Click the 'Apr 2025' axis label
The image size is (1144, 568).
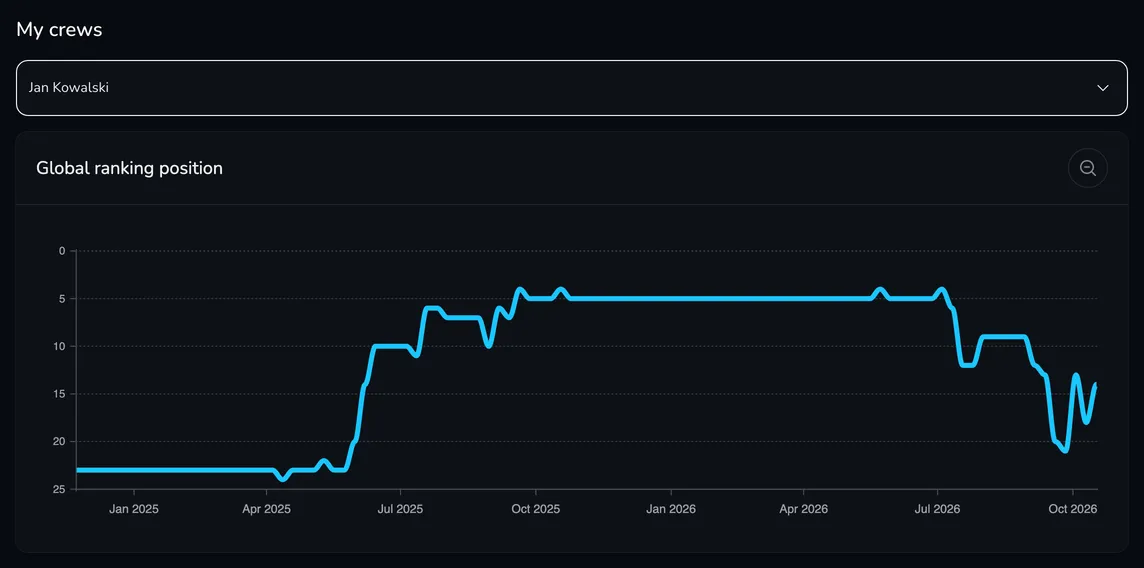pyautogui.click(x=266, y=509)
